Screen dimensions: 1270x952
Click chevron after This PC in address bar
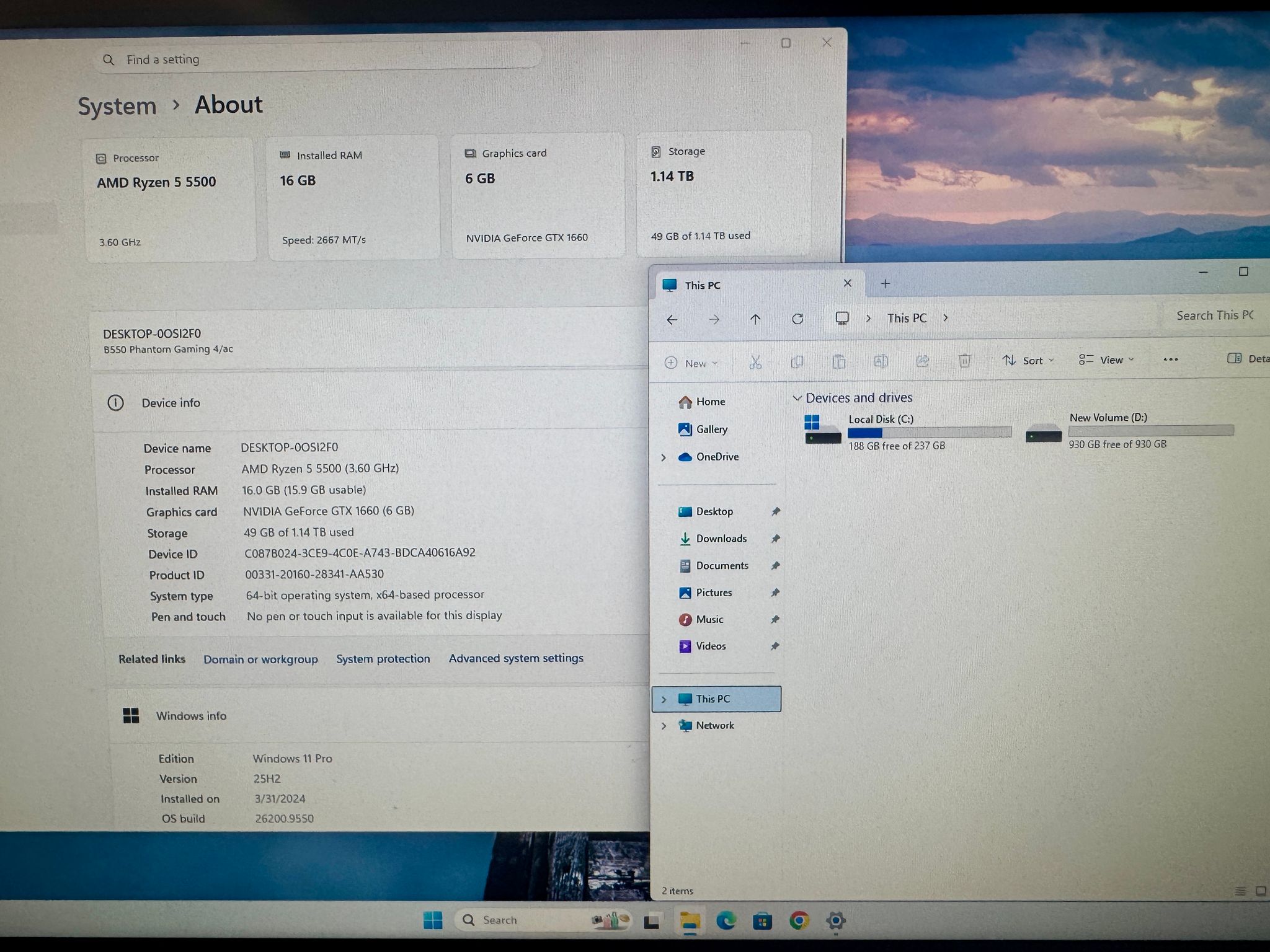(x=946, y=317)
